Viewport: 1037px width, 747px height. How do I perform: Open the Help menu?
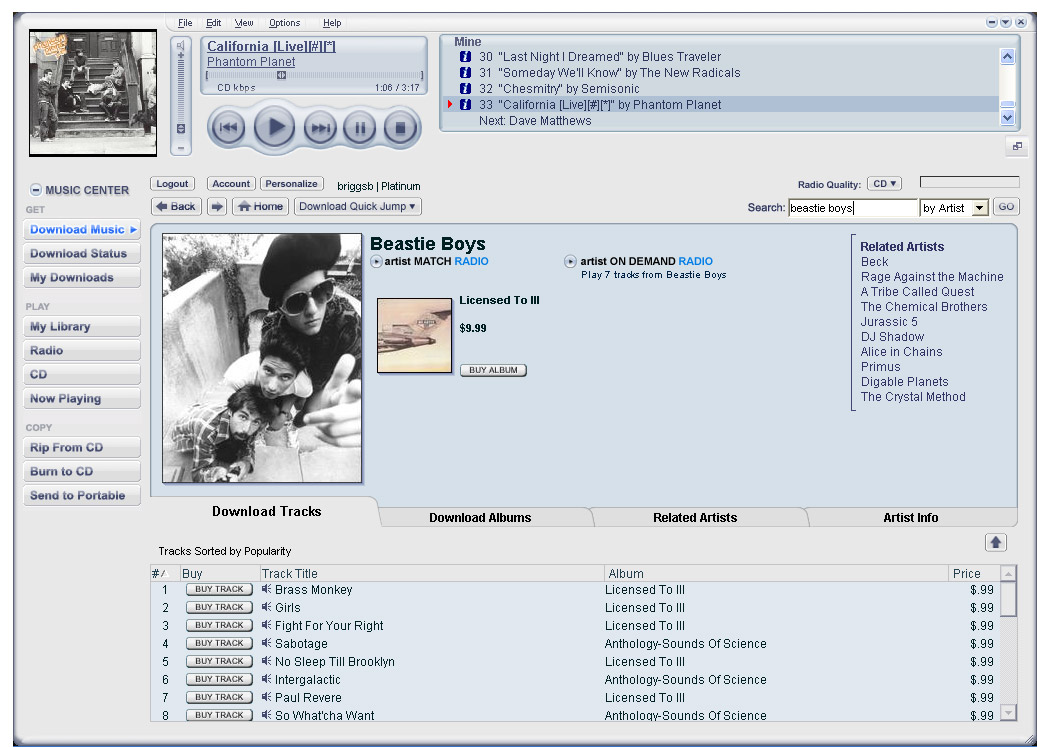point(332,22)
